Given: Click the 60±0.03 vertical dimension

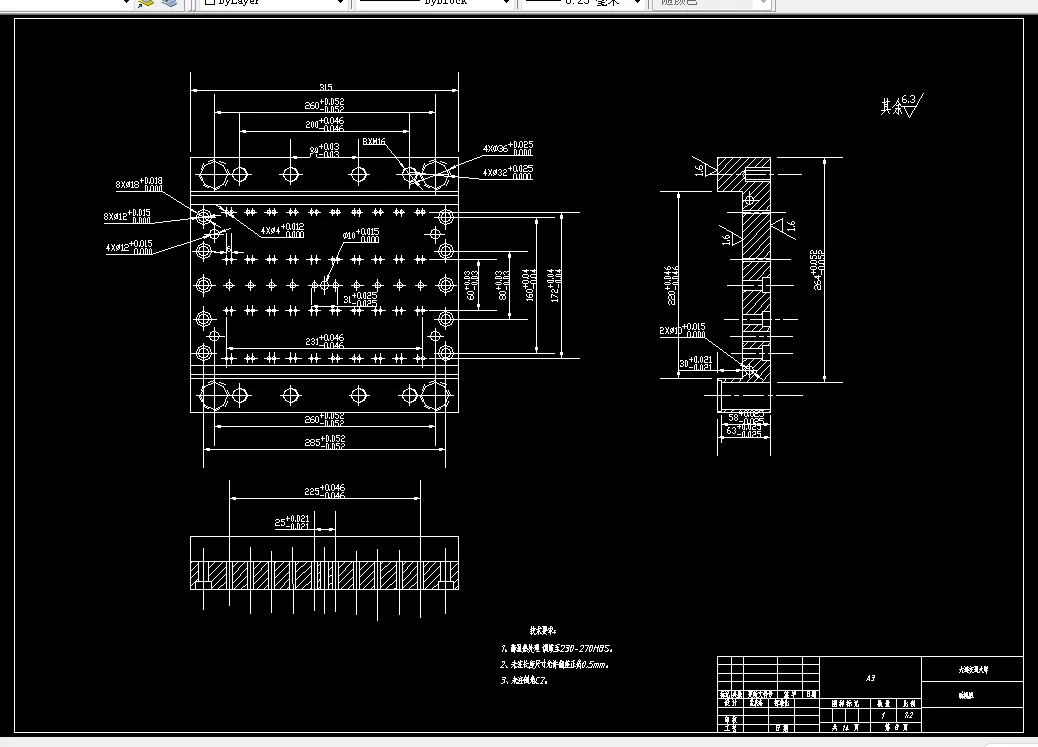Looking at the screenshot, I should (472, 285).
